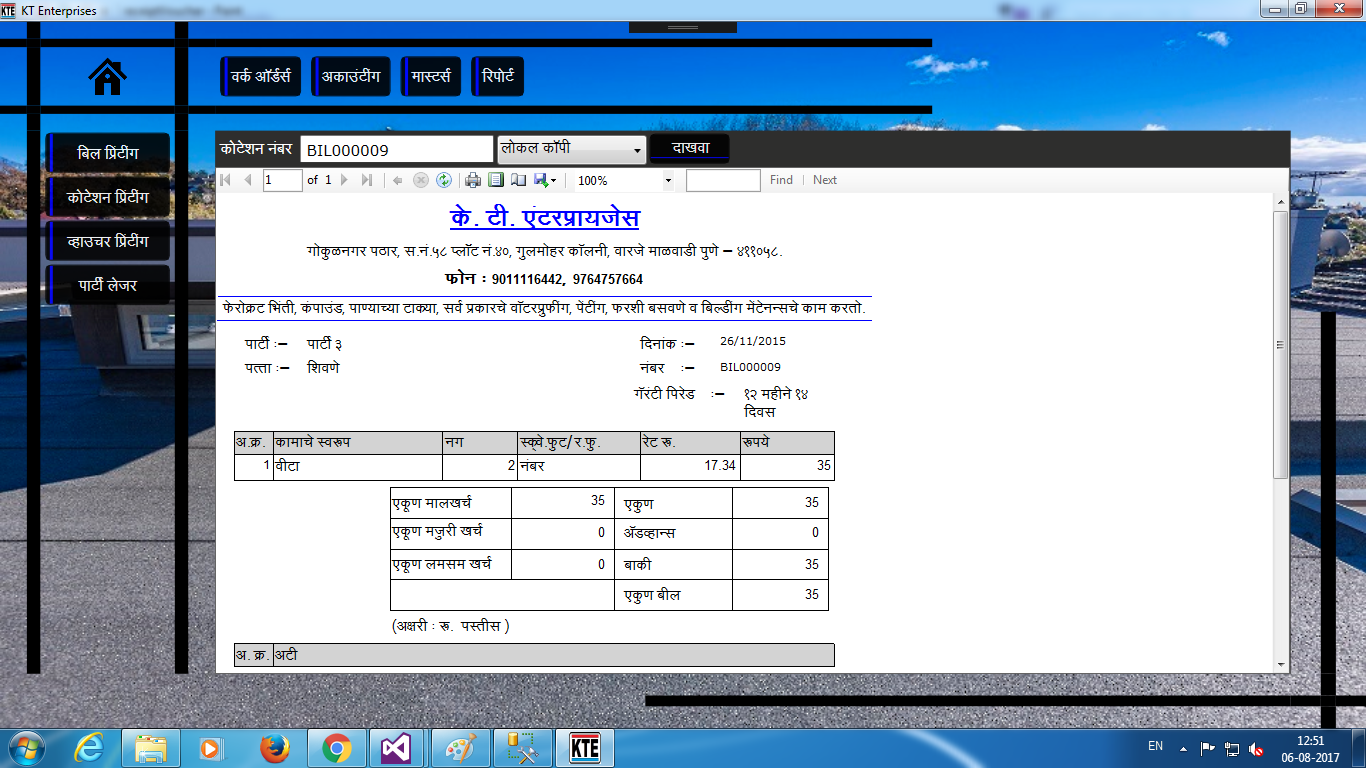This screenshot has width=1366, height=768.
Task: Click the Print report icon
Action: (473, 180)
